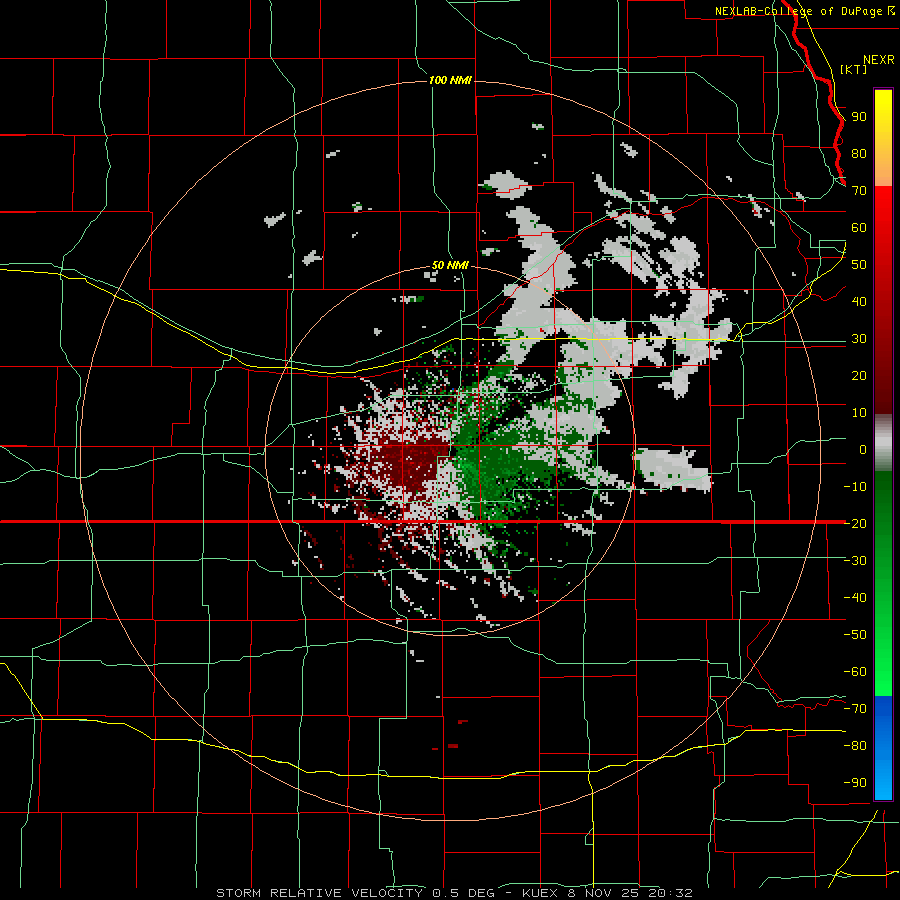Screen dimensions: 900x900
Task: Click the gray zero-velocity segment of the color bar
Action: (x=883, y=443)
